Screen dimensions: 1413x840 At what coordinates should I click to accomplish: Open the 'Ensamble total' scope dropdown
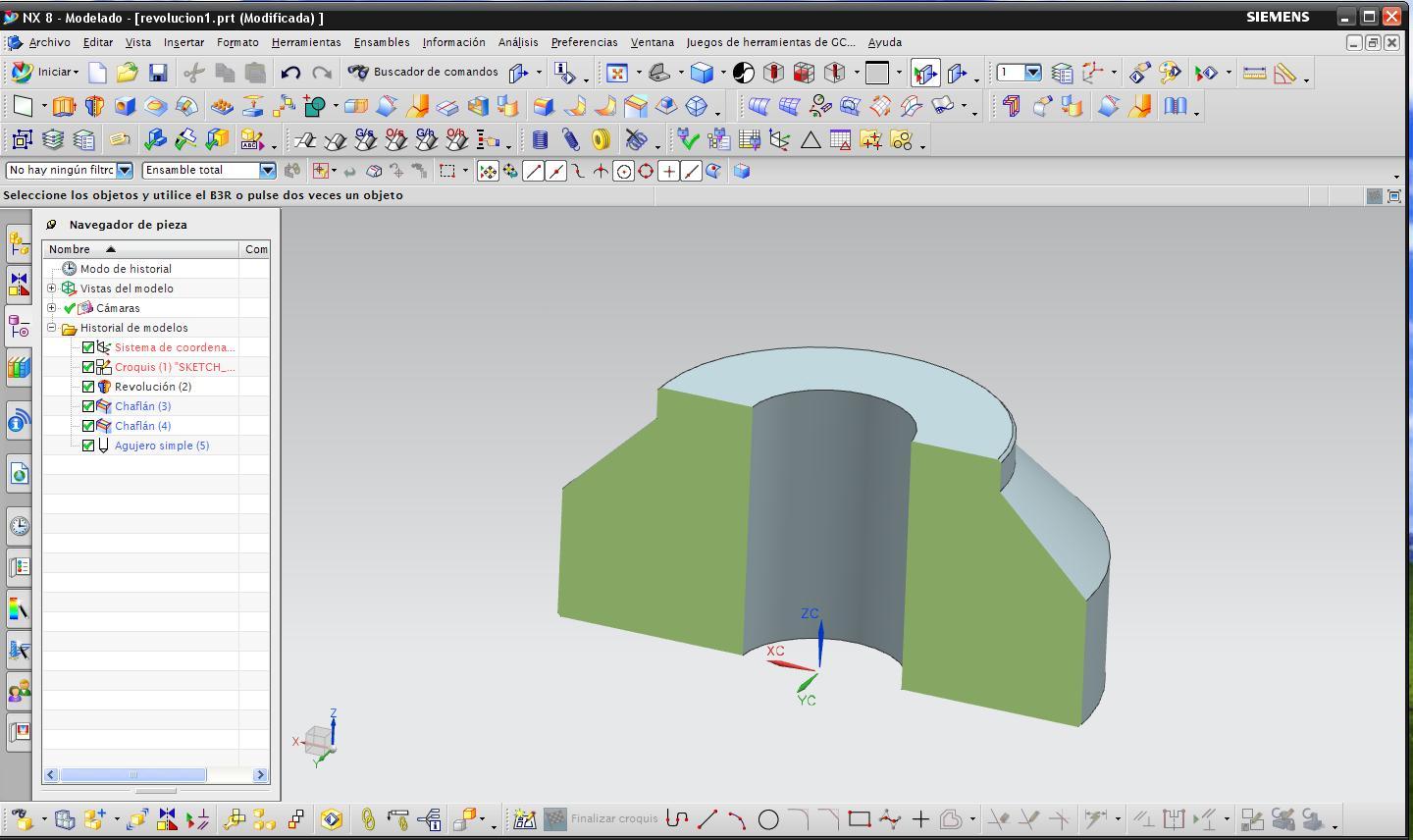(267, 170)
